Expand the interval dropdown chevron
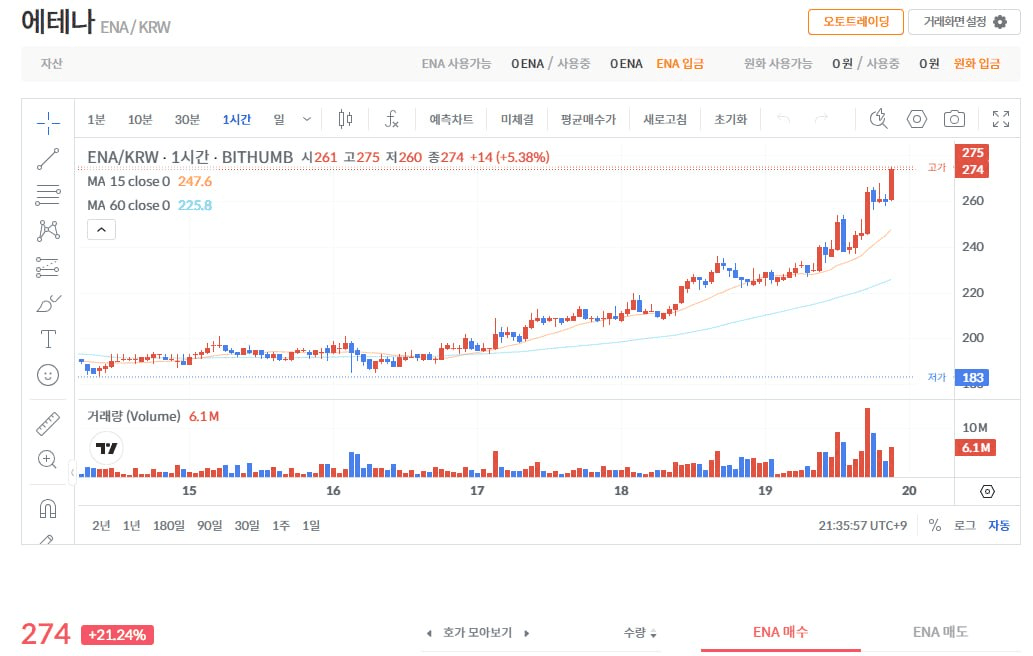This screenshot has height=656, width=1033. pos(306,119)
